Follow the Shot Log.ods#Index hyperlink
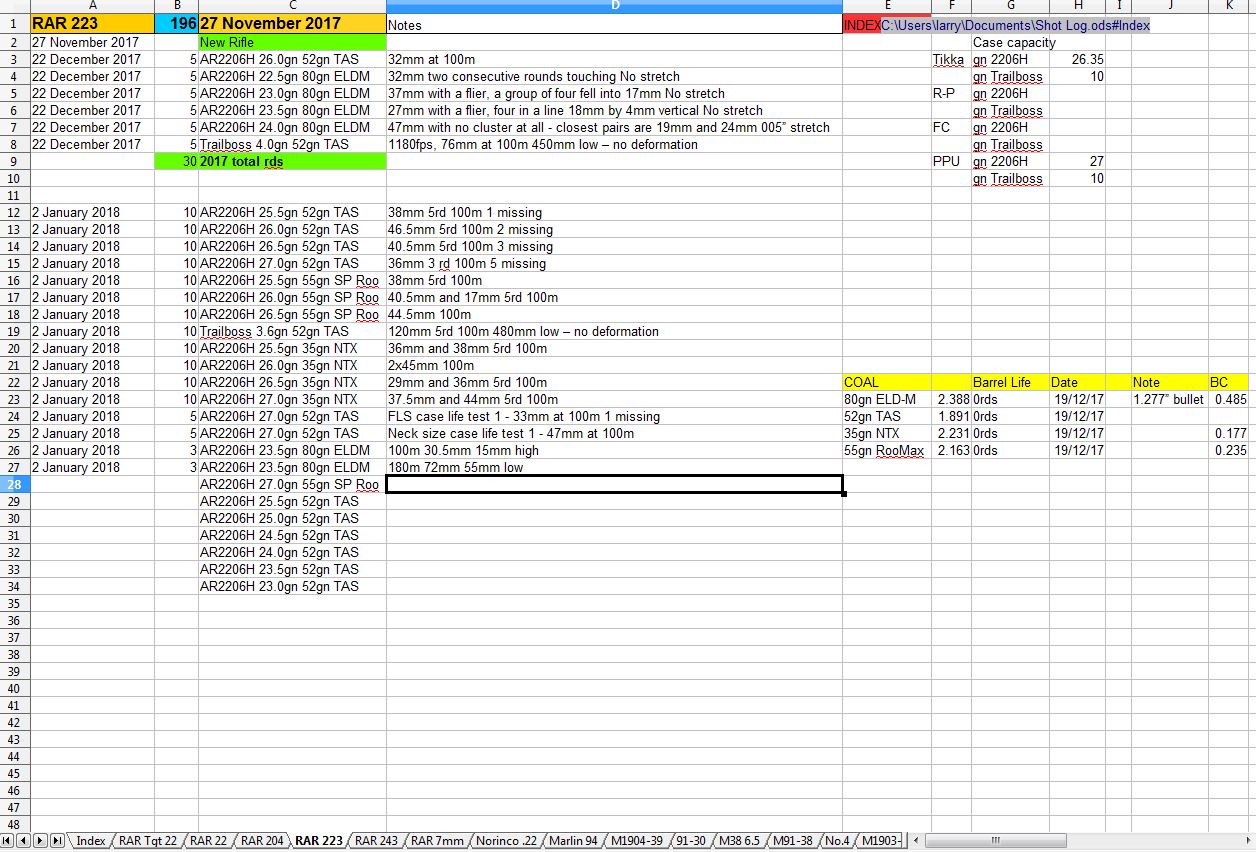This screenshot has width=1256, height=852. pyautogui.click(x=1015, y=25)
